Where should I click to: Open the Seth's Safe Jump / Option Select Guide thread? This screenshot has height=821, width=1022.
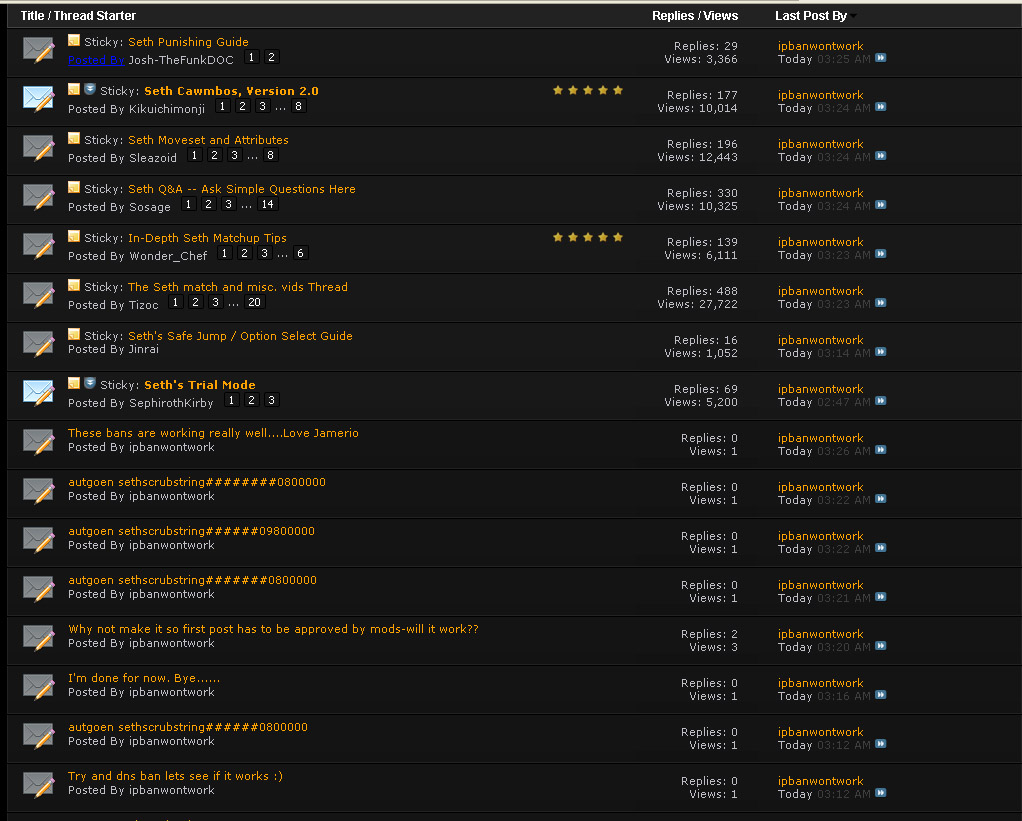click(240, 336)
